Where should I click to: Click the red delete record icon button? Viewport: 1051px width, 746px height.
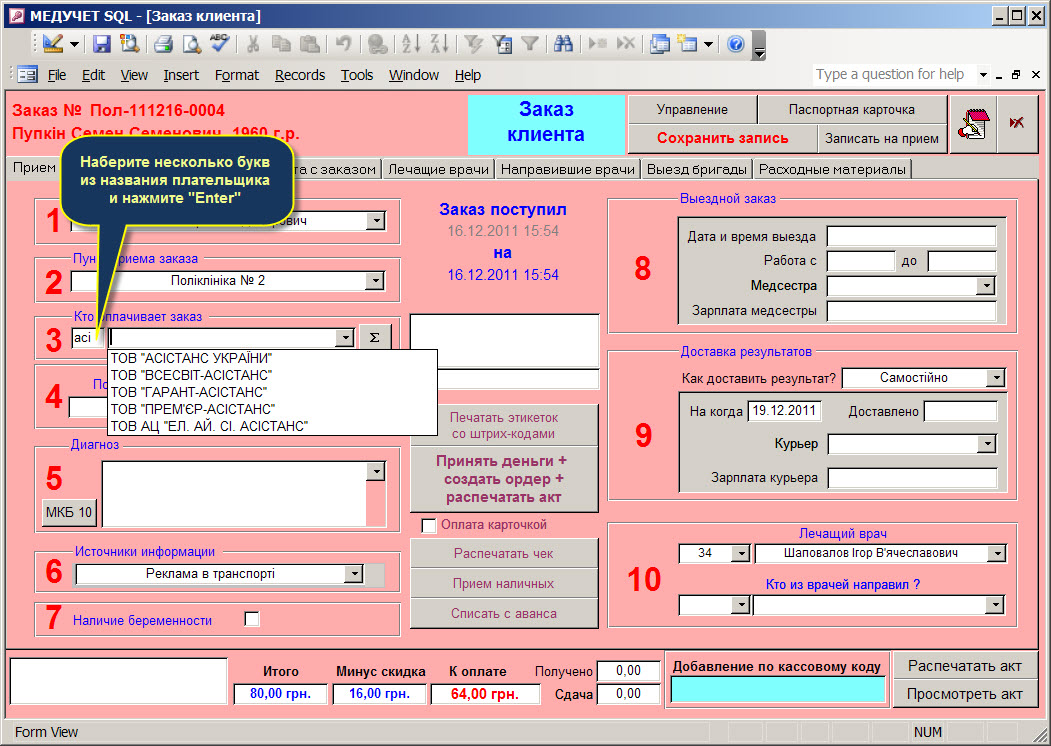click(1017, 124)
